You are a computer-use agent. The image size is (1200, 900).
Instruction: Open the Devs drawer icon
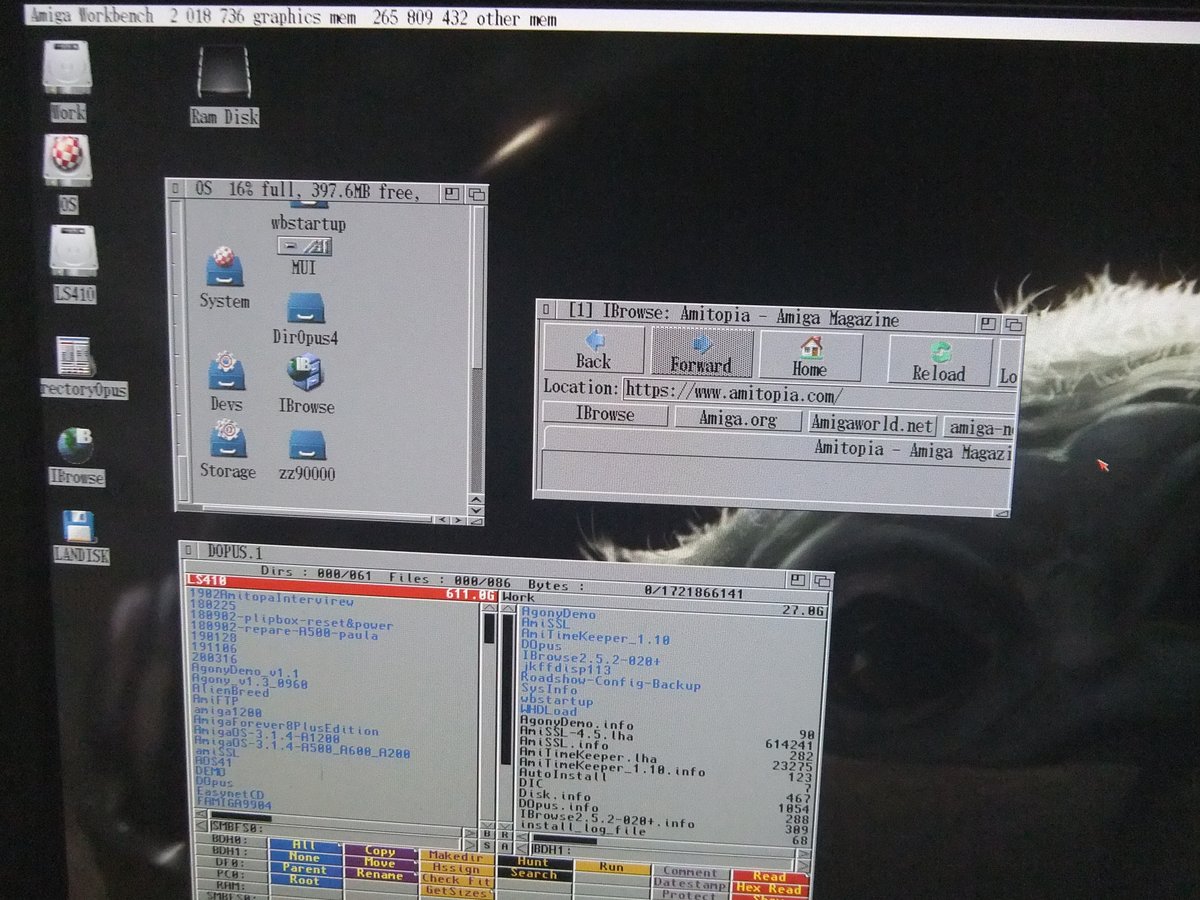(x=226, y=370)
